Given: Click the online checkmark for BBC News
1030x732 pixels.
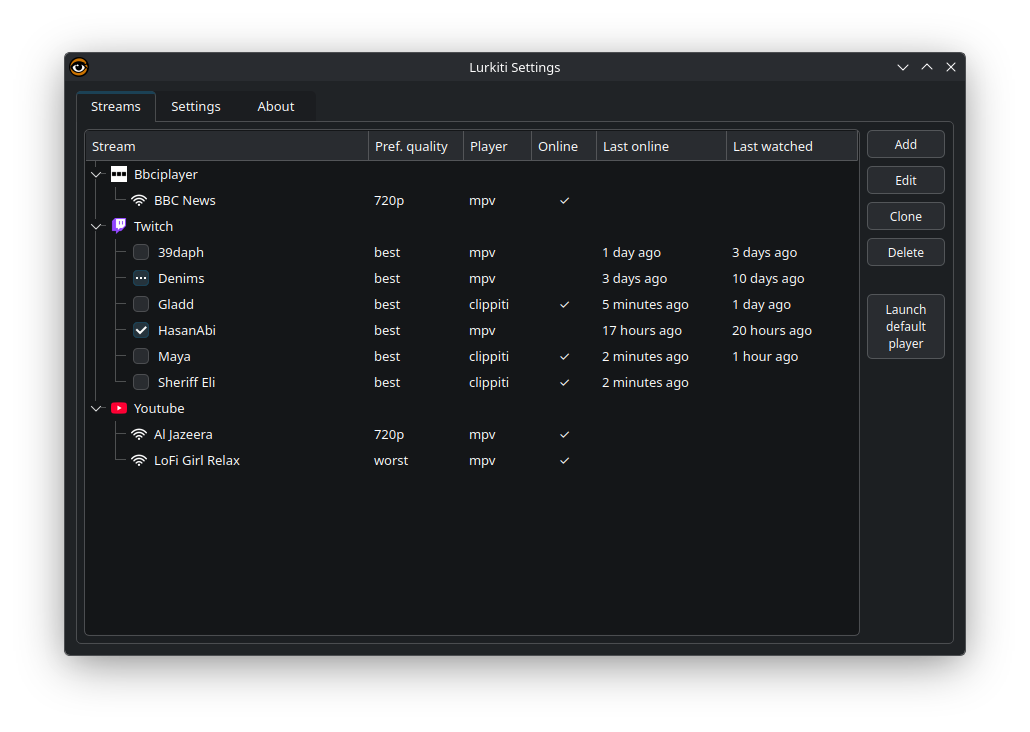Looking at the screenshot, I should pyautogui.click(x=564, y=200).
